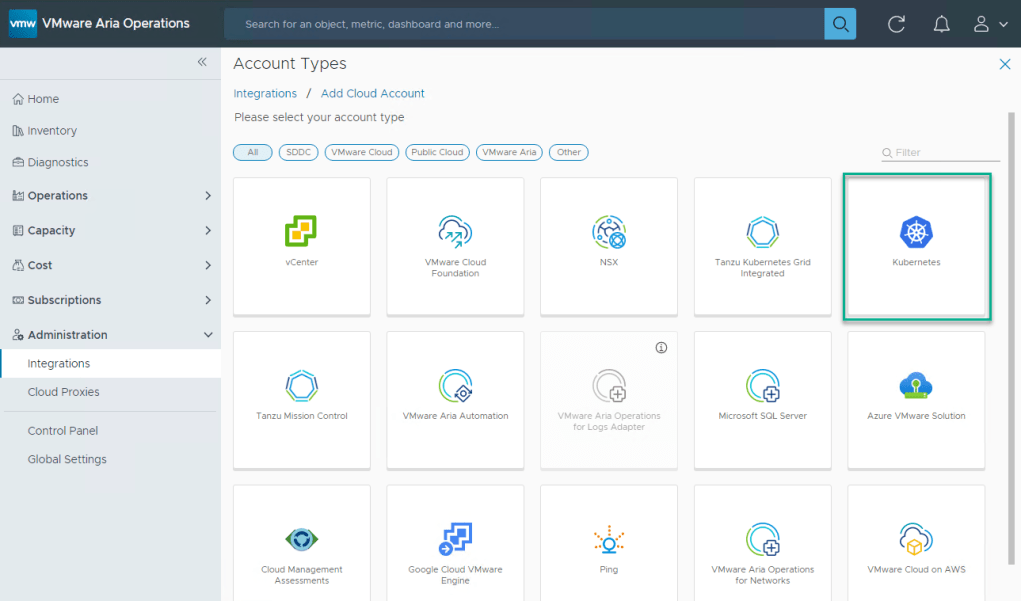The image size is (1021, 601).
Task: Click the notification bell icon
Action: (x=941, y=24)
